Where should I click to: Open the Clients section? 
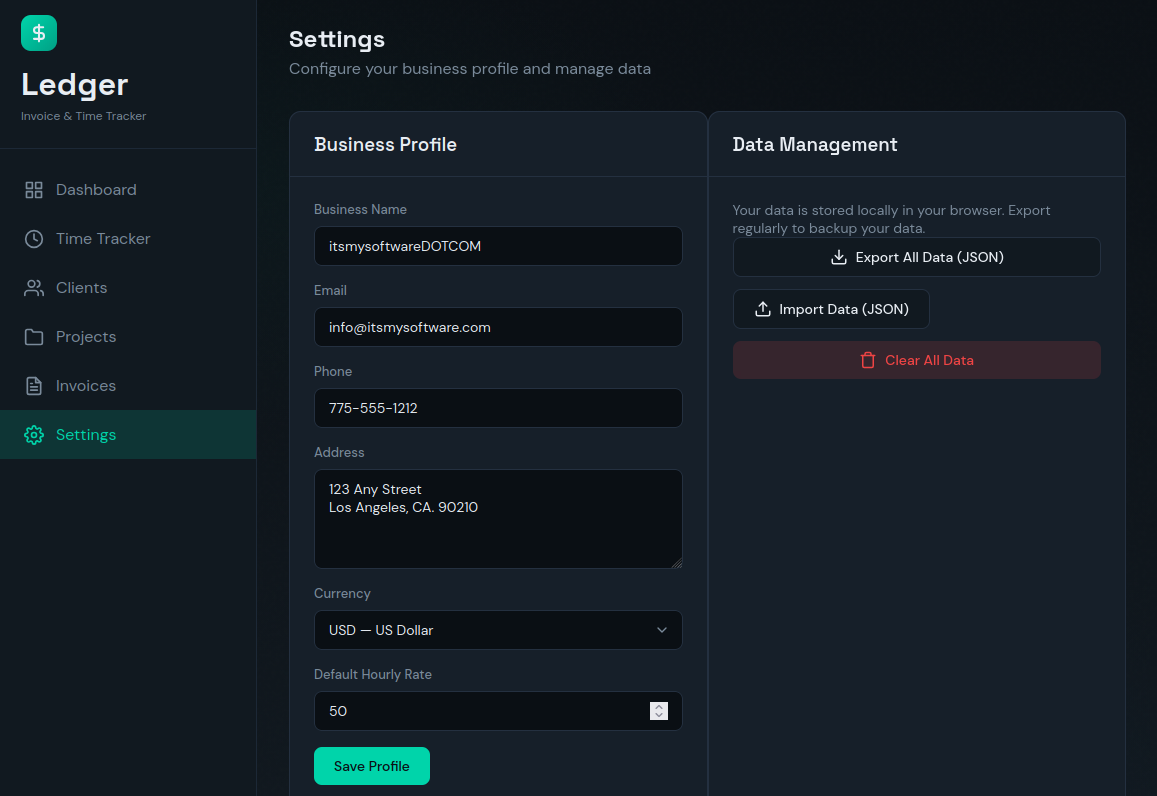(128, 288)
